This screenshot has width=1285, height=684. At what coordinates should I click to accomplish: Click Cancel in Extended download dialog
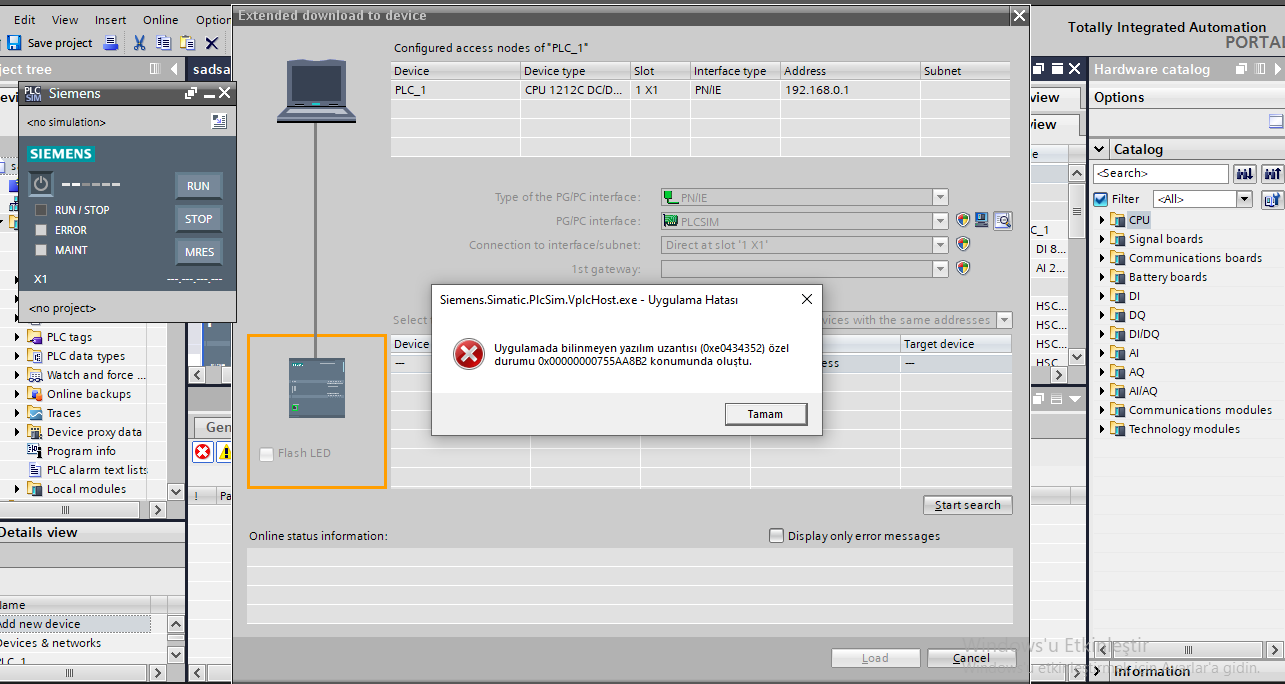(971, 658)
